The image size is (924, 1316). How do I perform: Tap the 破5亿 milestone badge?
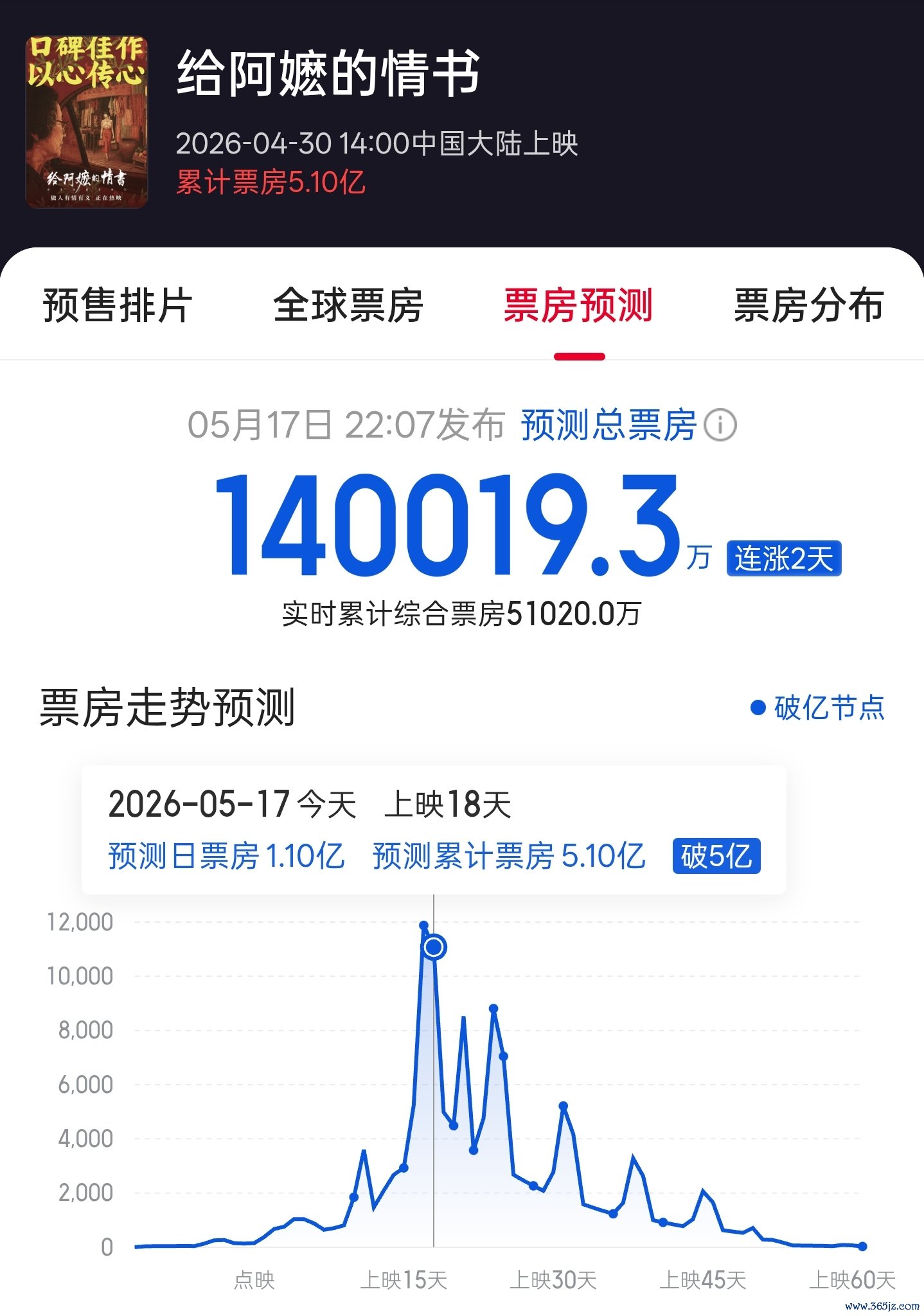pos(716,856)
